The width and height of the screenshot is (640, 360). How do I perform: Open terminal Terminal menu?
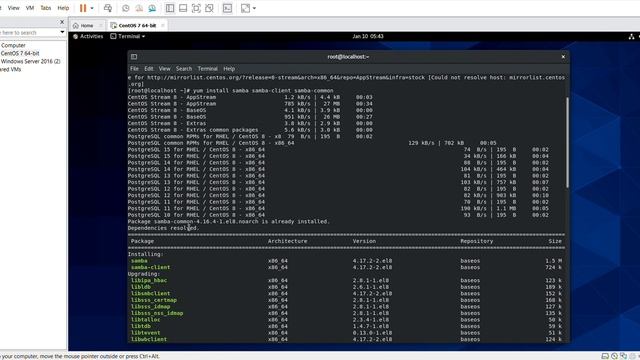click(x=207, y=69)
